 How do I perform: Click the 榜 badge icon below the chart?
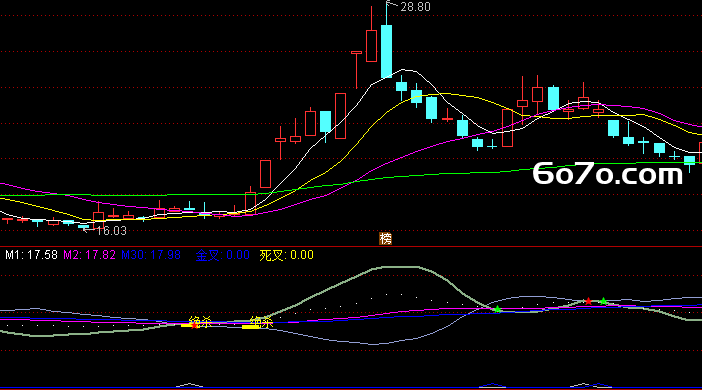[x=385, y=239]
